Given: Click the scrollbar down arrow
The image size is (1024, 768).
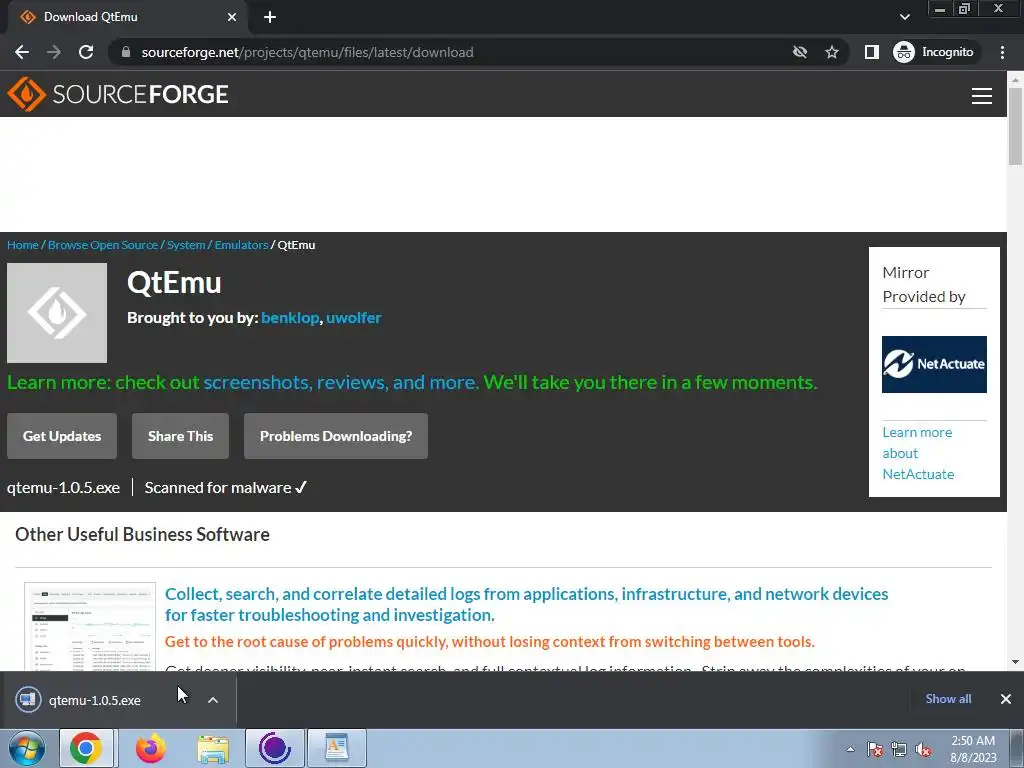Looking at the screenshot, I should pyautogui.click(x=1015, y=662).
